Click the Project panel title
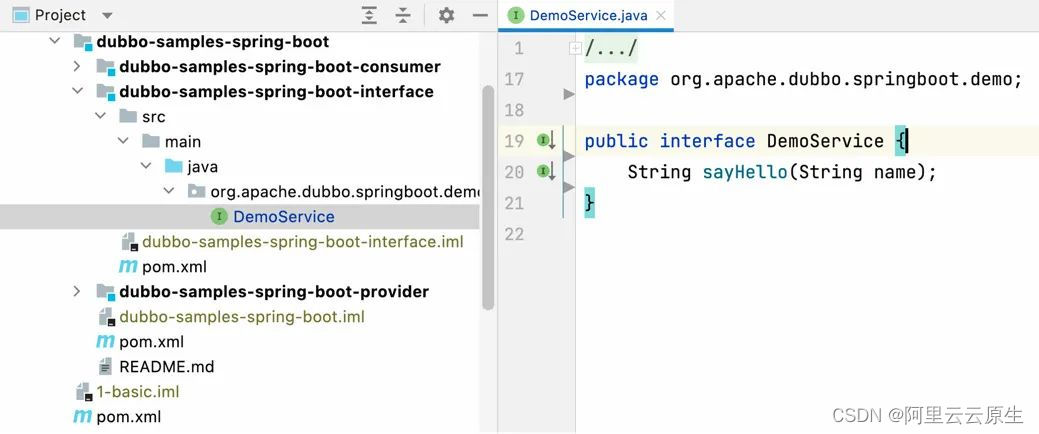 [60, 15]
